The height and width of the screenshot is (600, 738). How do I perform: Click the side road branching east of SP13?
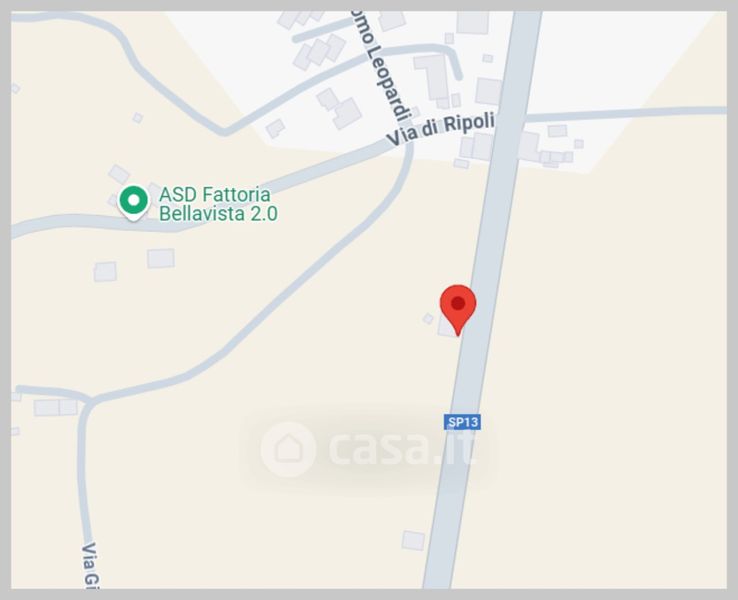[x=625, y=113]
